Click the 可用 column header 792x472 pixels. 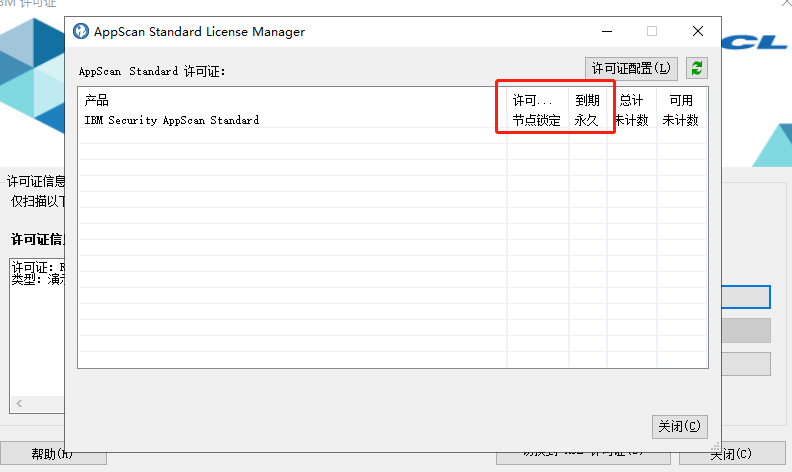click(x=681, y=100)
